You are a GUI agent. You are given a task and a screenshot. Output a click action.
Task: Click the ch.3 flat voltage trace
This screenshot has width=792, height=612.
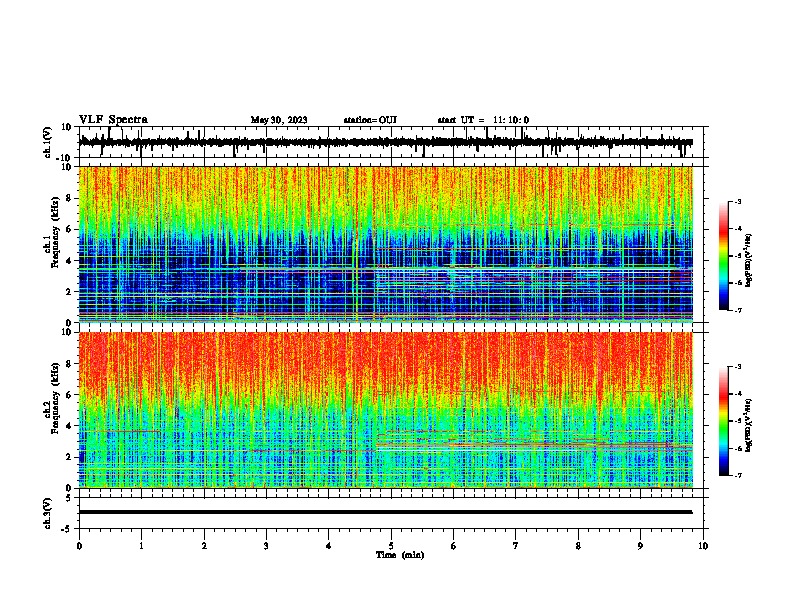point(386,512)
